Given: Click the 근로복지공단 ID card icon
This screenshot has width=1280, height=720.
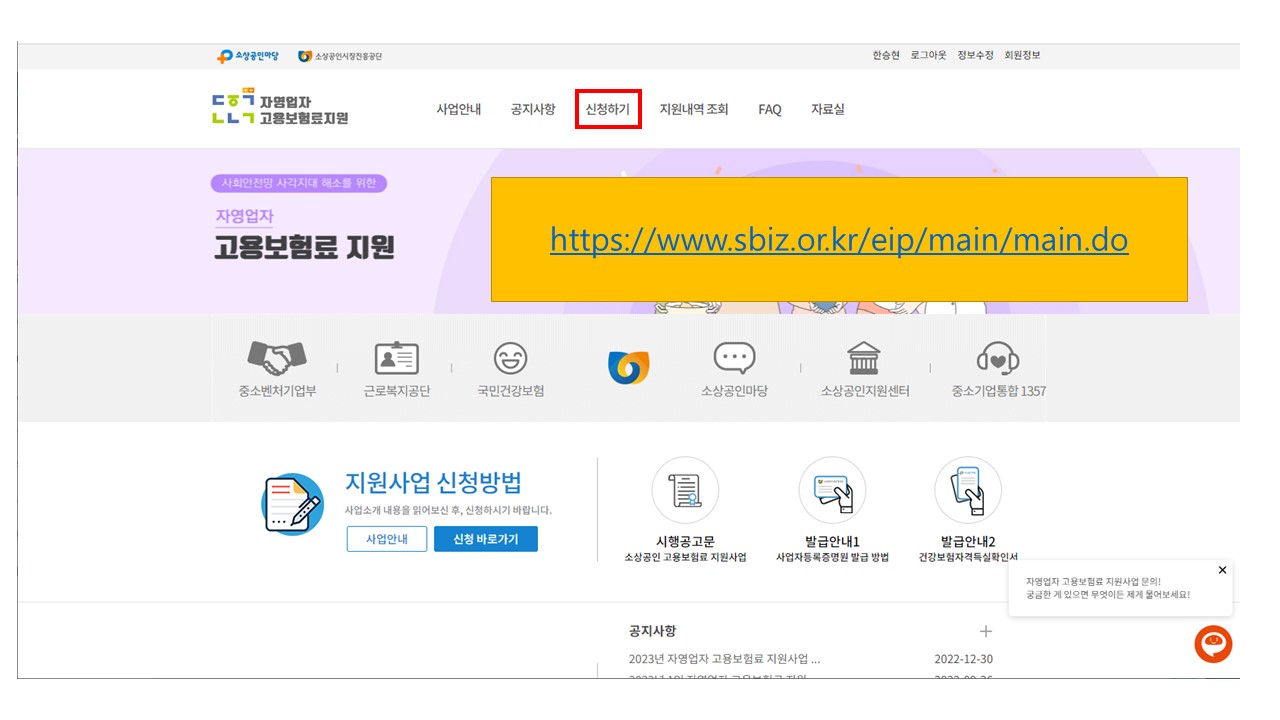Looking at the screenshot, I should 397,357.
